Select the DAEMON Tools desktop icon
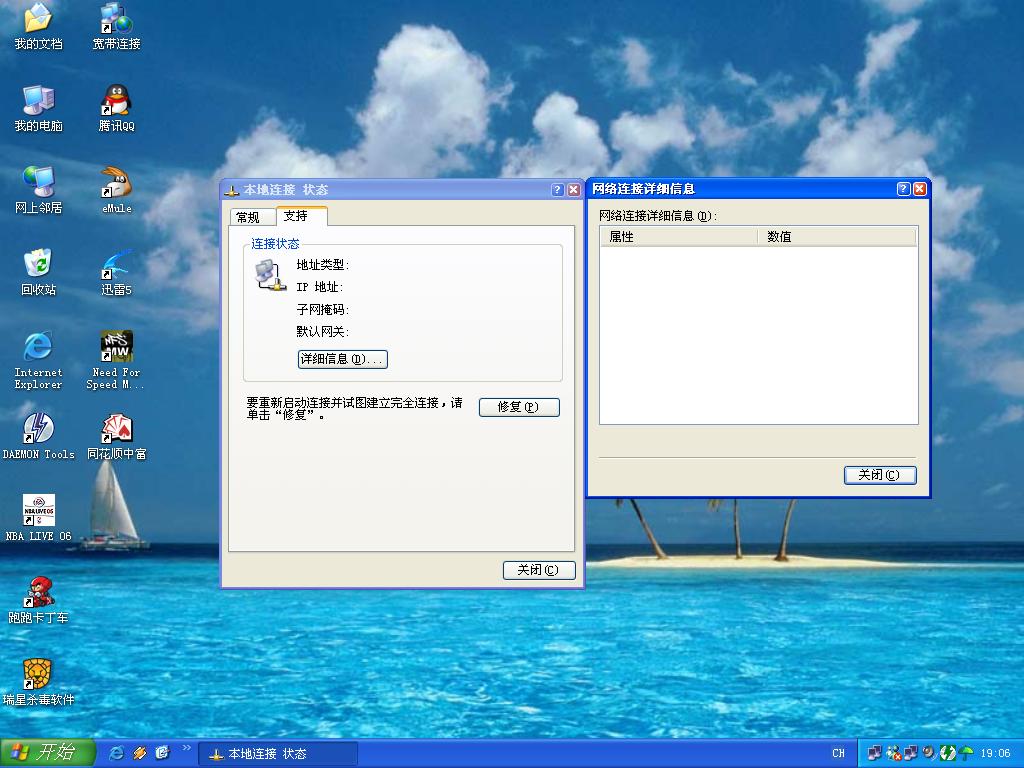This screenshot has width=1024, height=768. pyautogui.click(x=38, y=429)
